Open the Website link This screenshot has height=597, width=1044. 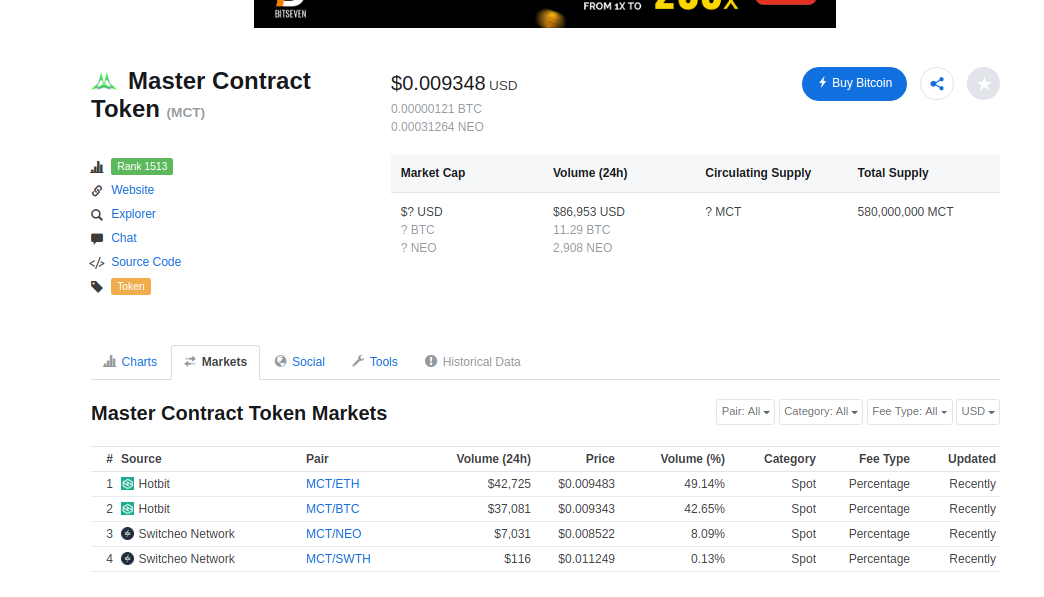click(x=132, y=190)
